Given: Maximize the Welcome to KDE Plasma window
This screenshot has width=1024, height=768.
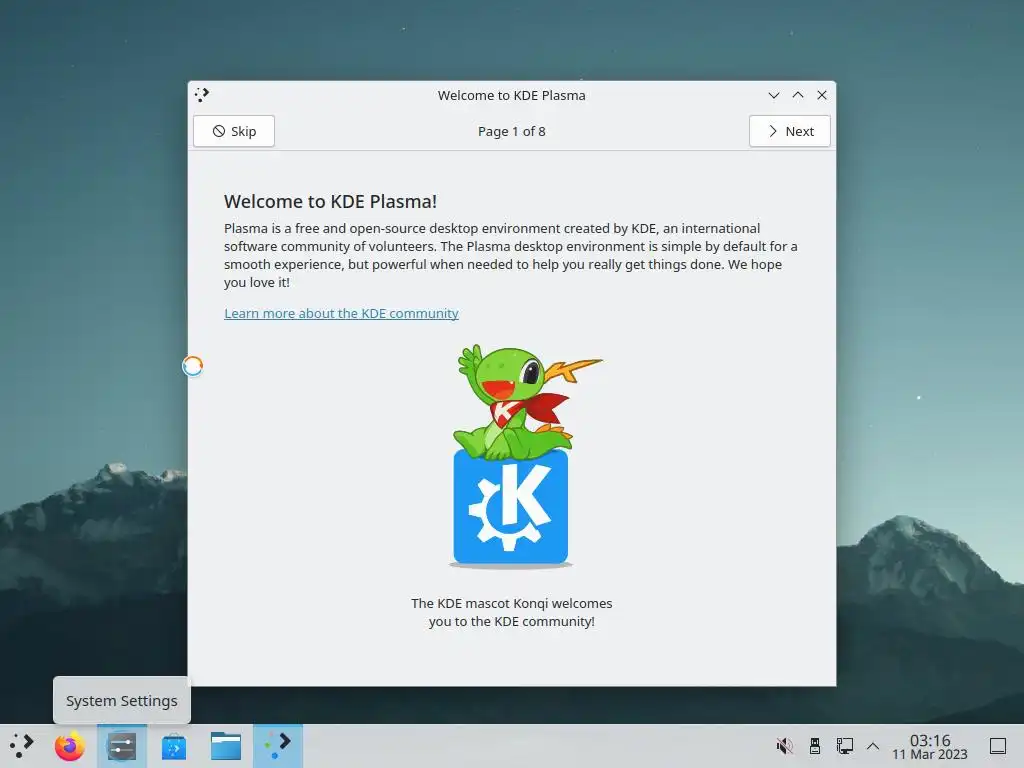Looking at the screenshot, I should click(798, 95).
